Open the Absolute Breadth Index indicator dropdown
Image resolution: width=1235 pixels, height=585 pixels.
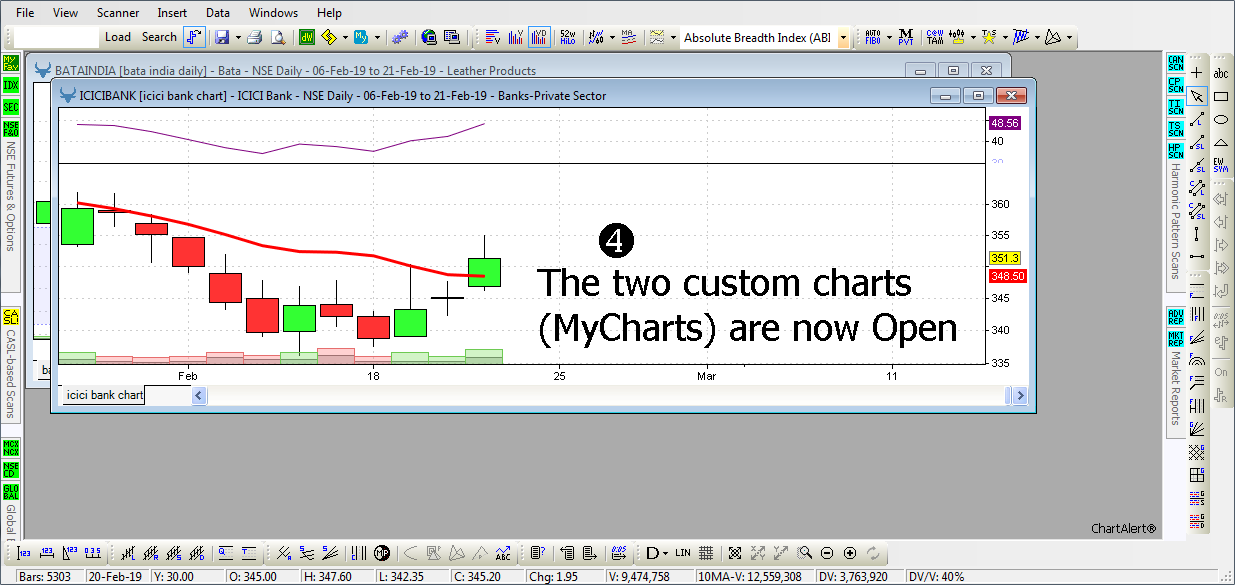pos(843,38)
